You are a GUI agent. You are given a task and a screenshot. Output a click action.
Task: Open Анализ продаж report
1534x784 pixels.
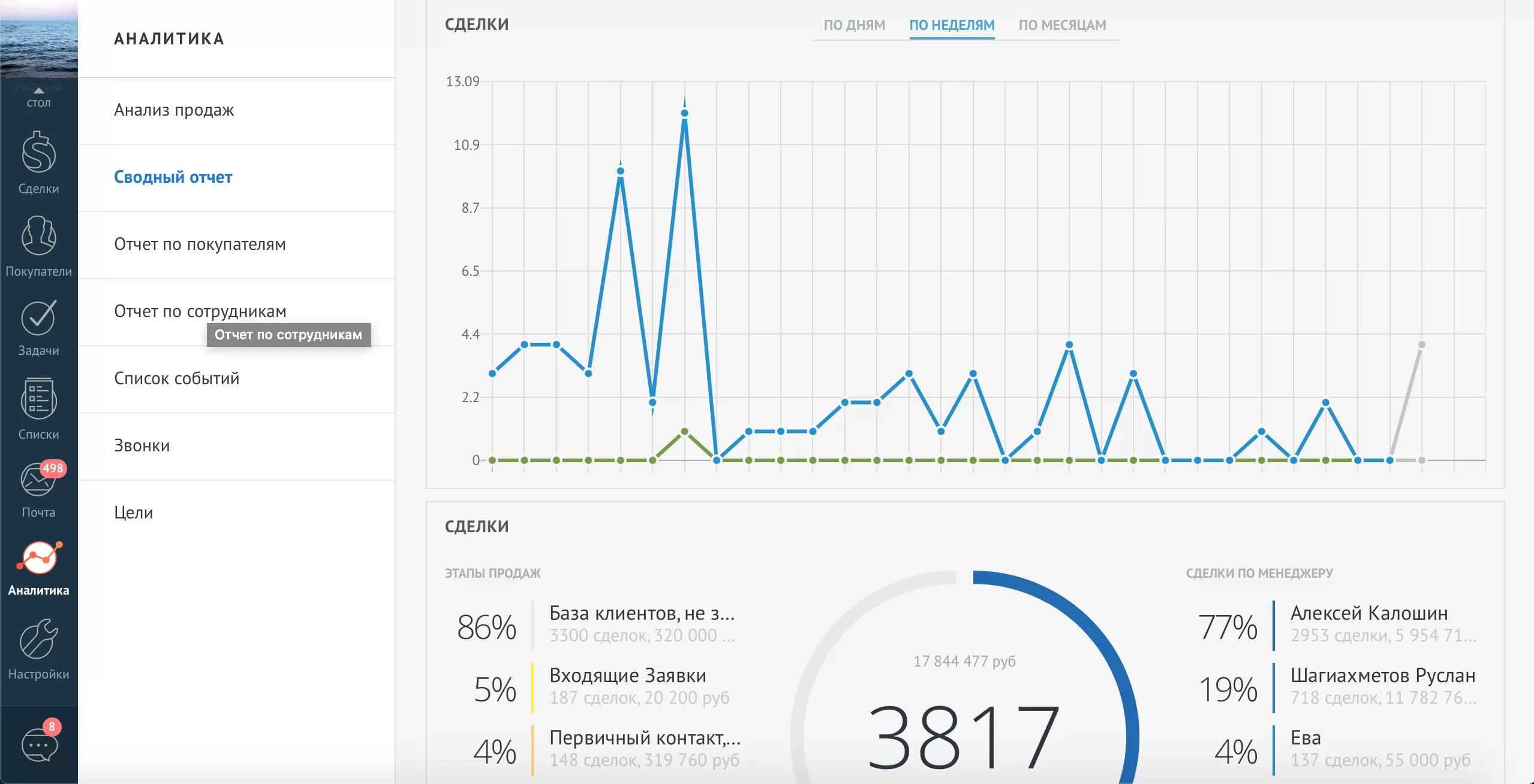coord(174,110)
